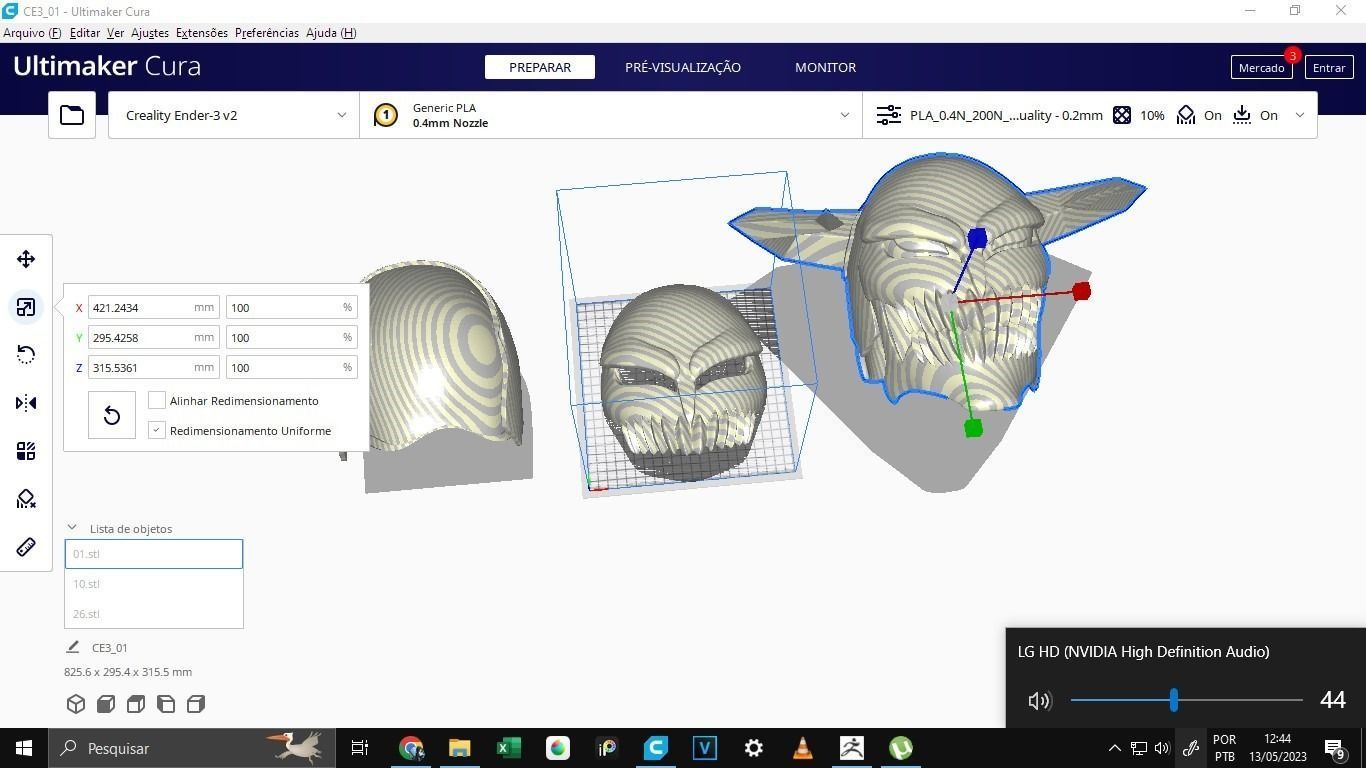Select 10.stl in object list
Screen dimensions: 1366x768
coord(154,584)
